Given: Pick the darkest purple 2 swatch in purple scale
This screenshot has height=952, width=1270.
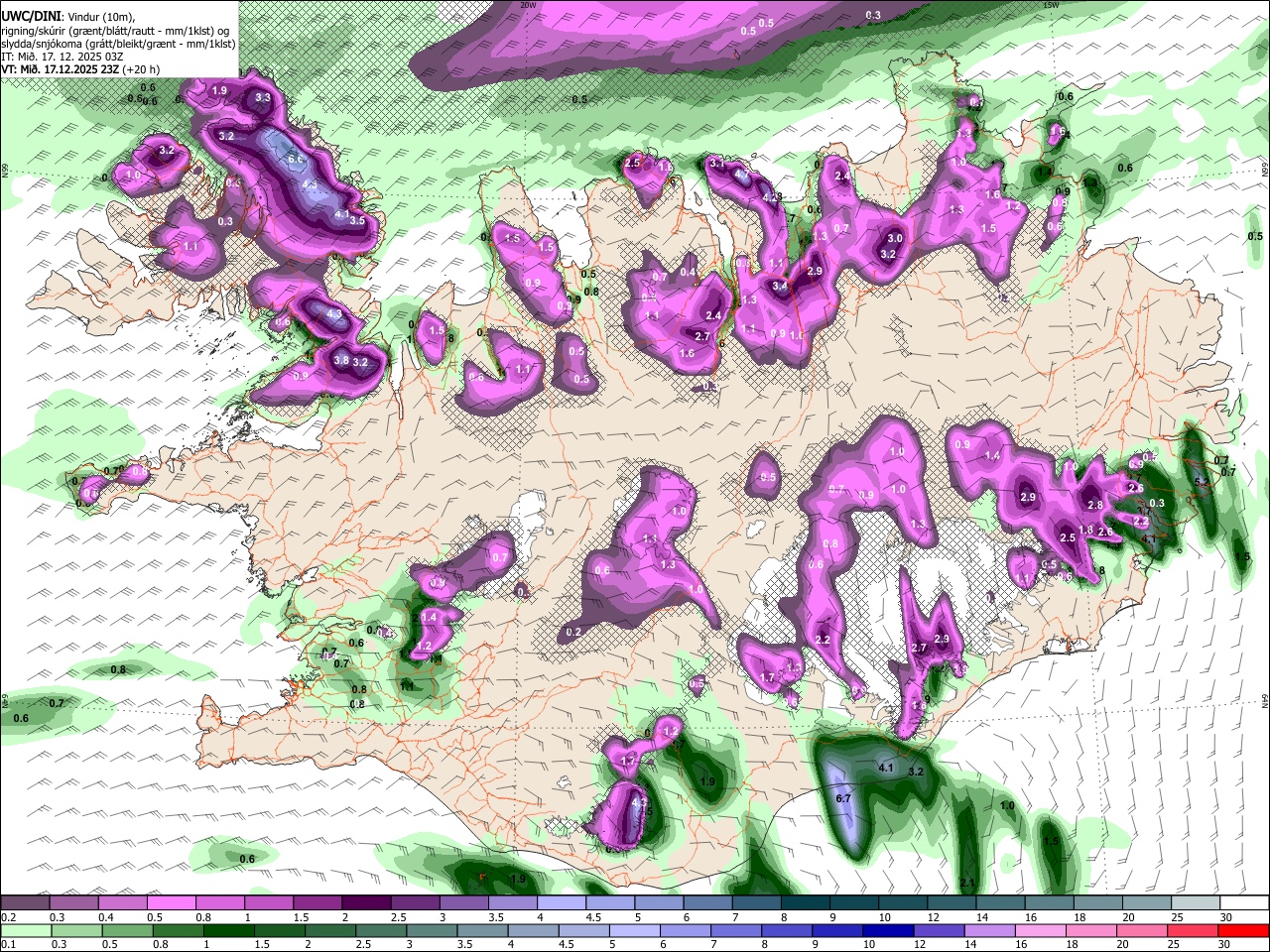Looking at the screenshot, I should pos(366,902).
